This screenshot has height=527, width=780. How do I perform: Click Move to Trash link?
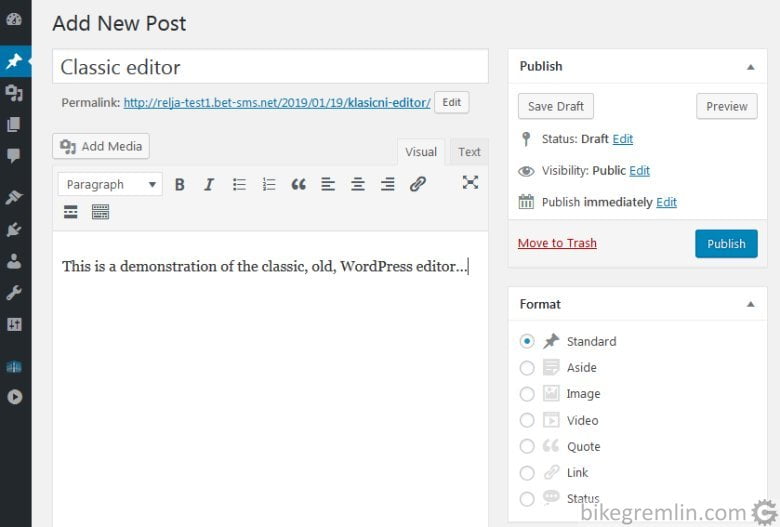[x=557, y=243]
